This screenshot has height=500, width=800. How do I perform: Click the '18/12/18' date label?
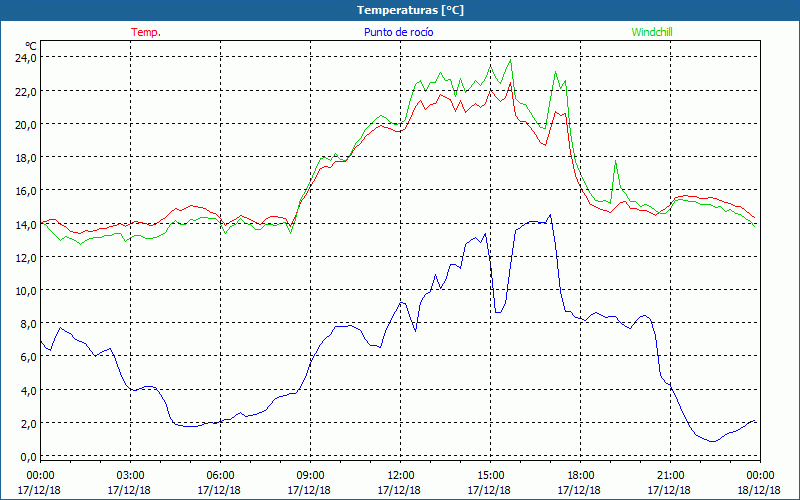(759, 490)
